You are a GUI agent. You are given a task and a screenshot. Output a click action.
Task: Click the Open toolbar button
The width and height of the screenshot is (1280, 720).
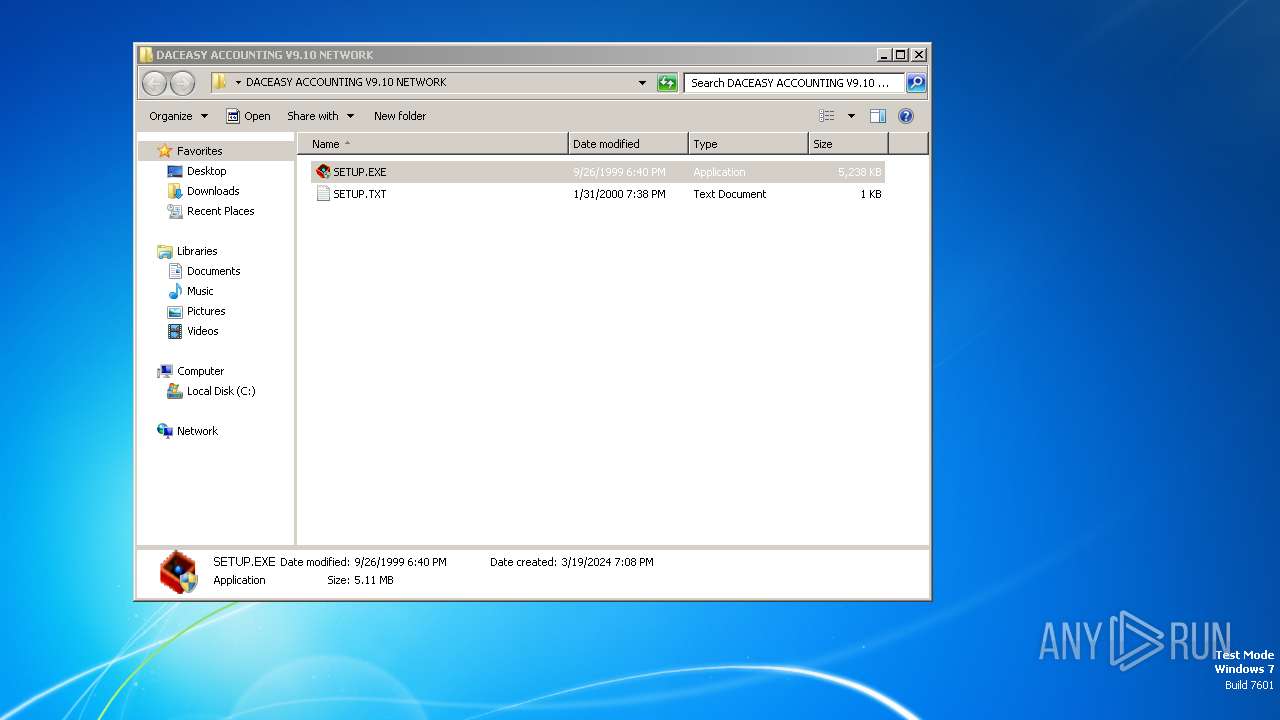tap(248, 116)
